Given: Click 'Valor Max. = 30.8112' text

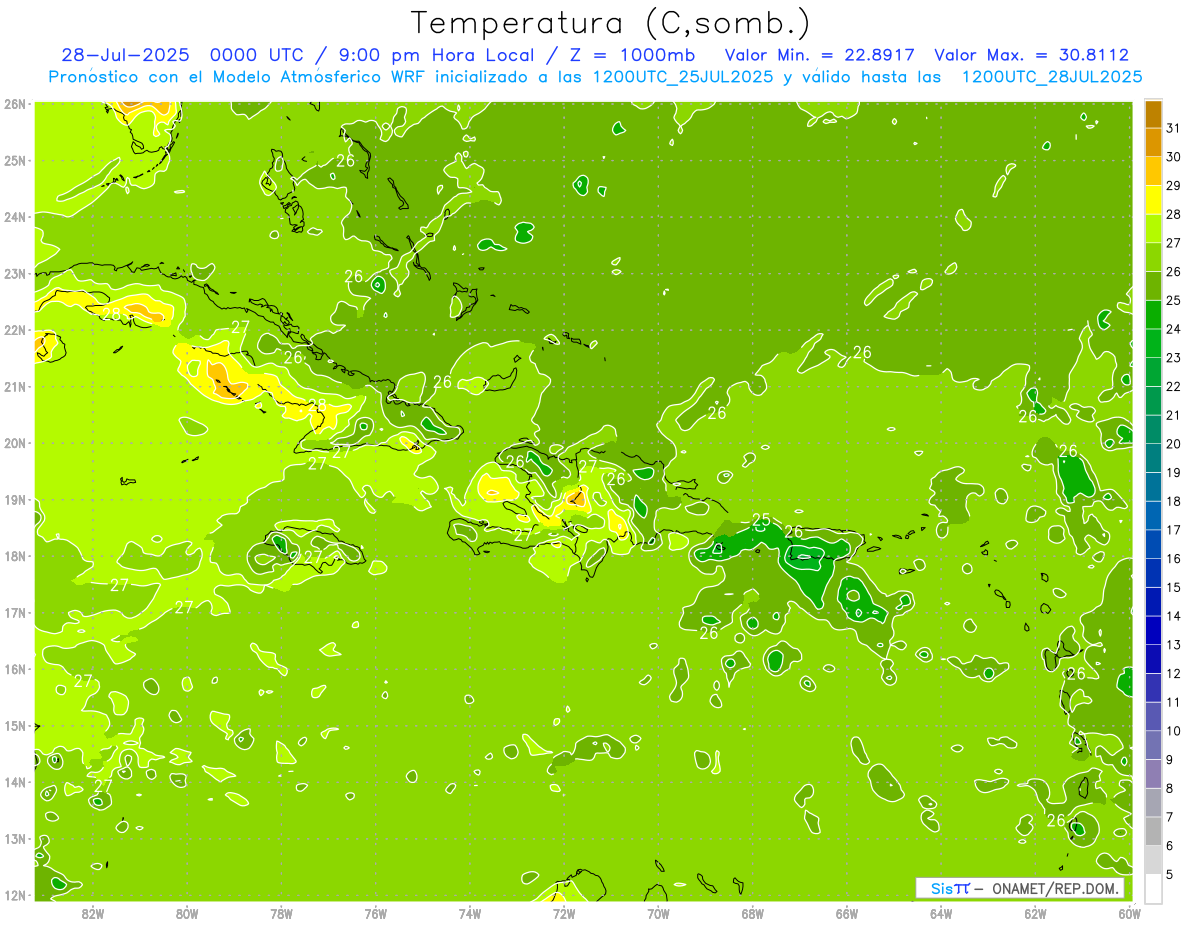Looking at the screenshot, I should click(x=1031, y=55).
